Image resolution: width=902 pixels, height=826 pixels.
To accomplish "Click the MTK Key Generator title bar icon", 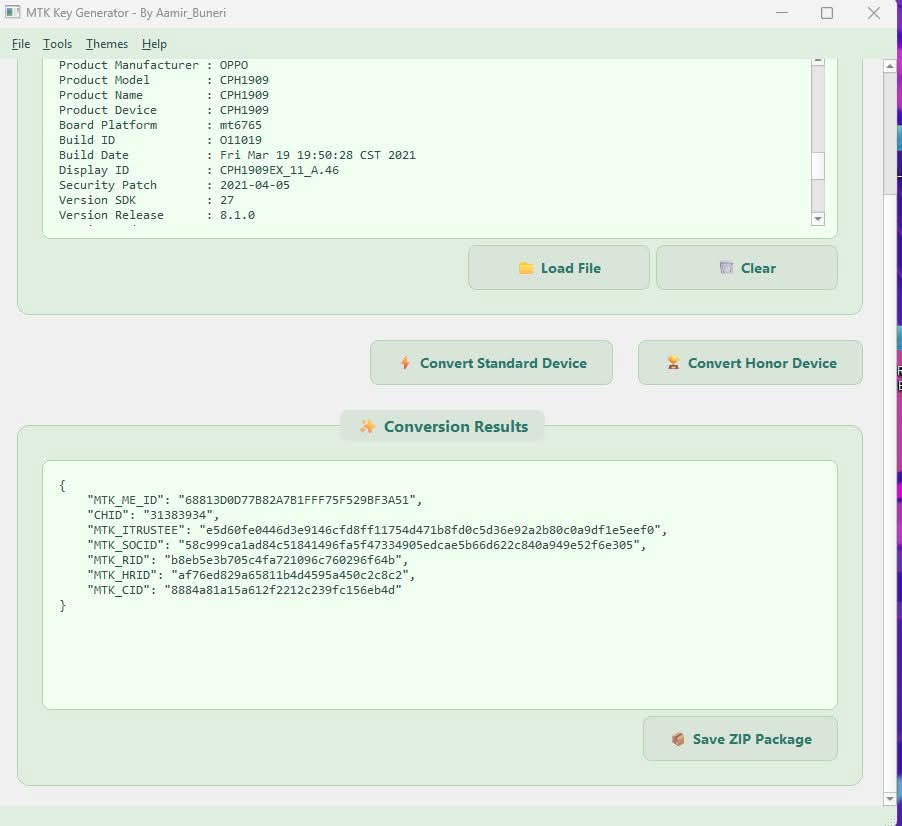I will pos(13,13).
